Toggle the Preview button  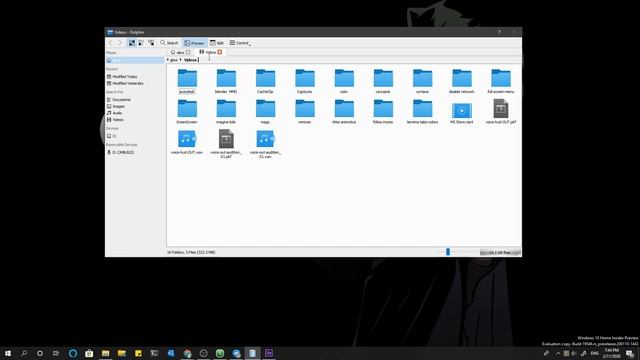pos(194,43)
